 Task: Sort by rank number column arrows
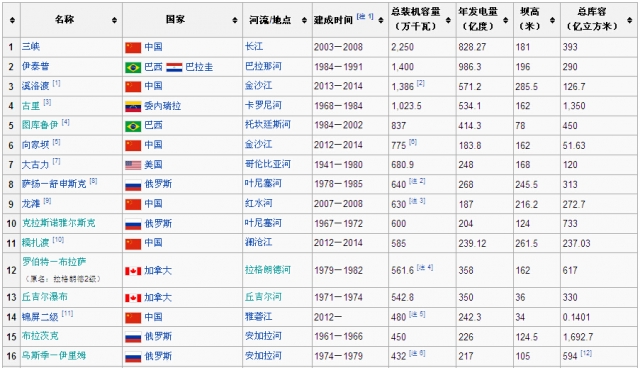tap(12, 20)
